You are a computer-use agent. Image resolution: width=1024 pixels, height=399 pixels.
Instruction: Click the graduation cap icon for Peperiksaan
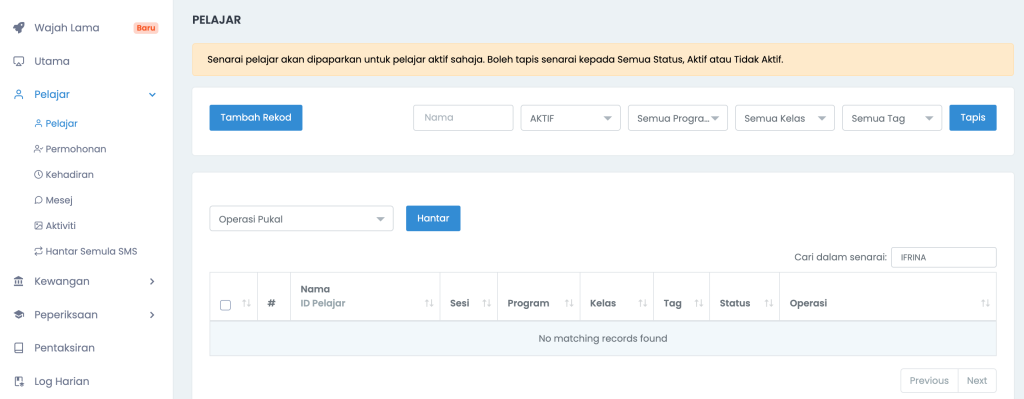(19, 315)
